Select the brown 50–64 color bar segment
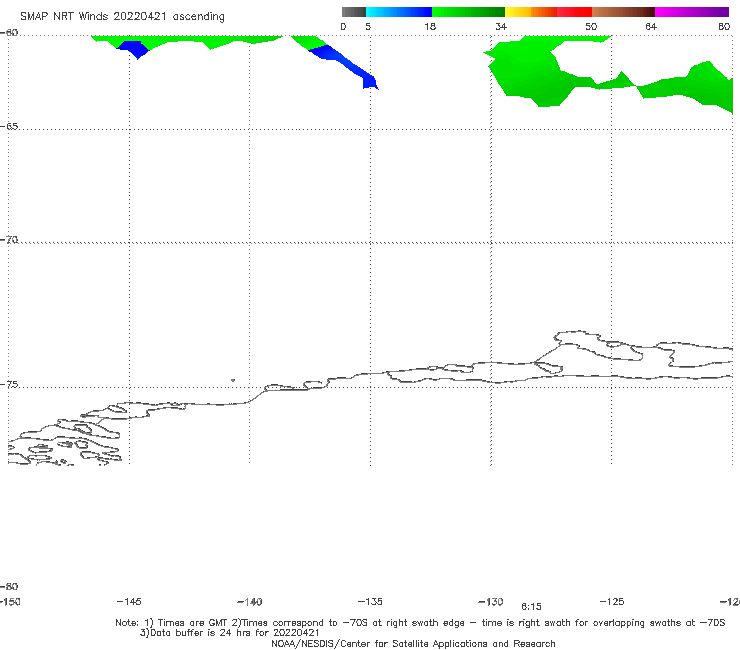The image size is (740, 650). 623,12
